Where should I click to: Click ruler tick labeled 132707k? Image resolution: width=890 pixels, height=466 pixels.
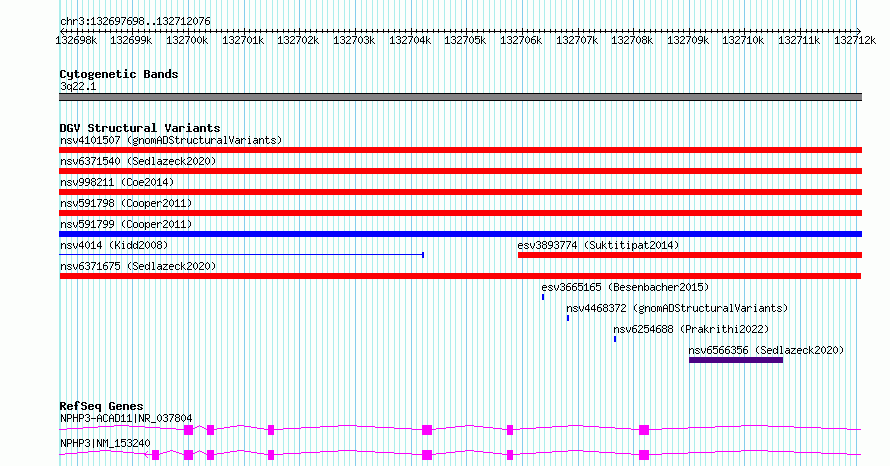point(577,40)
